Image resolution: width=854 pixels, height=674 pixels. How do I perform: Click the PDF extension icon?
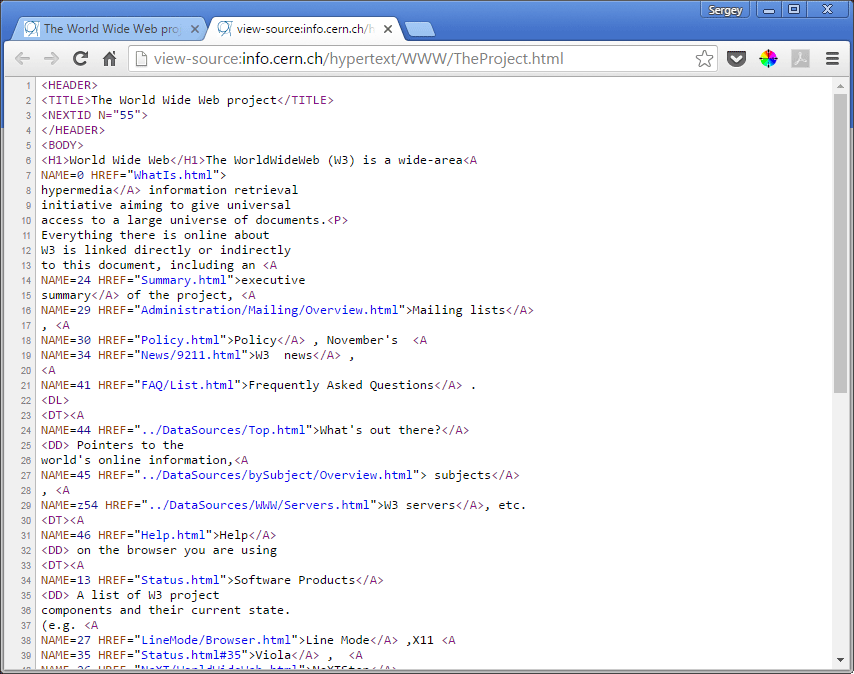(x=800, y=58)
